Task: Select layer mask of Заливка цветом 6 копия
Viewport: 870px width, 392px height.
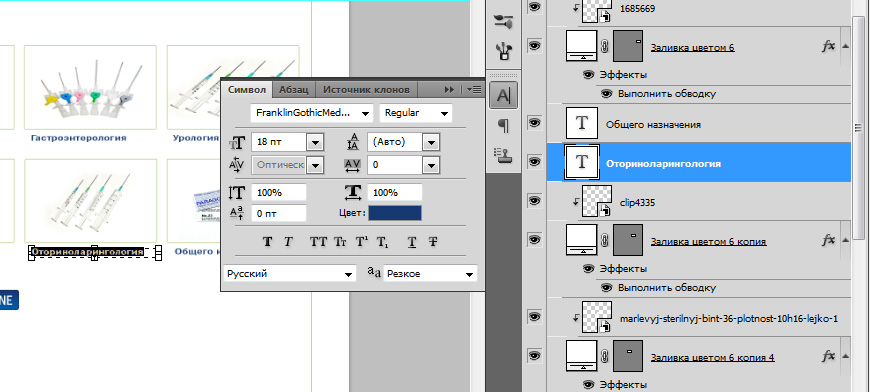Action: coord(628,240)
